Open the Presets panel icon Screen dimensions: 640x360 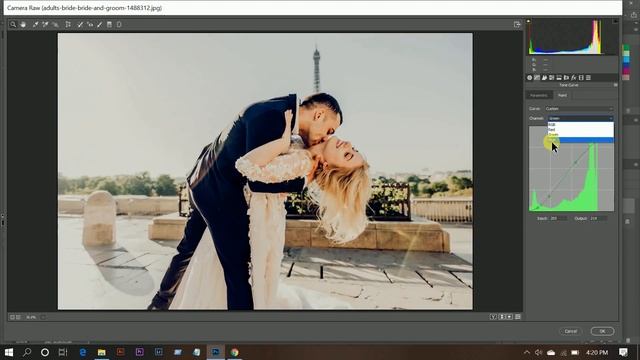coord(588,78)
